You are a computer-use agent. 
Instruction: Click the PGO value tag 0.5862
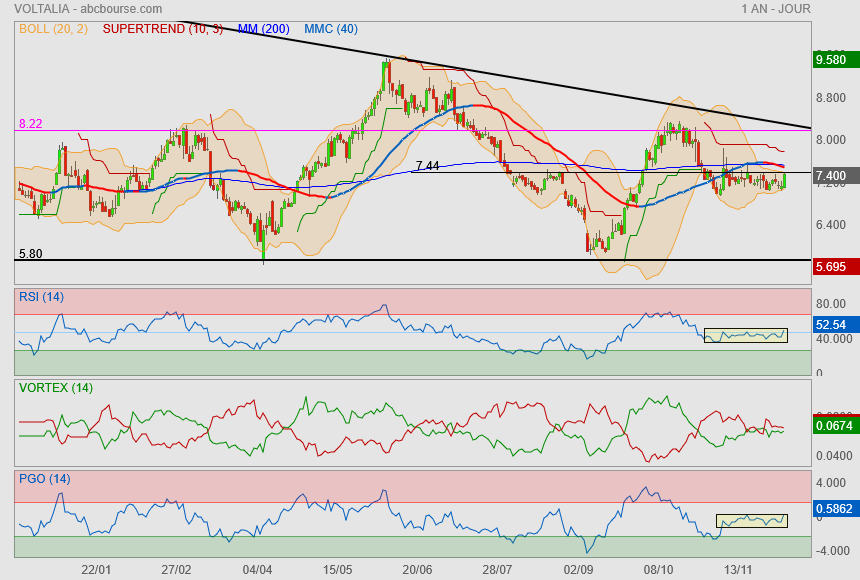click(x=832, y=508)
